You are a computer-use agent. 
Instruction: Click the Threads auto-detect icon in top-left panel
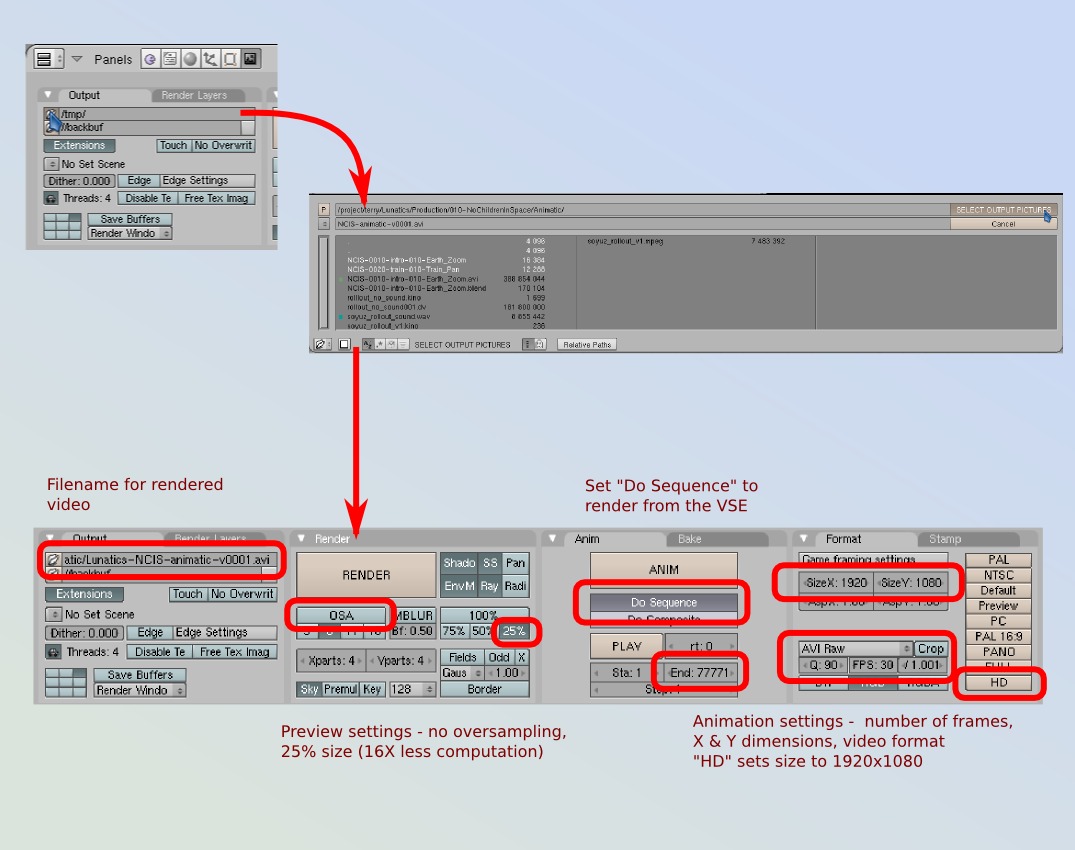pos(51,198)
